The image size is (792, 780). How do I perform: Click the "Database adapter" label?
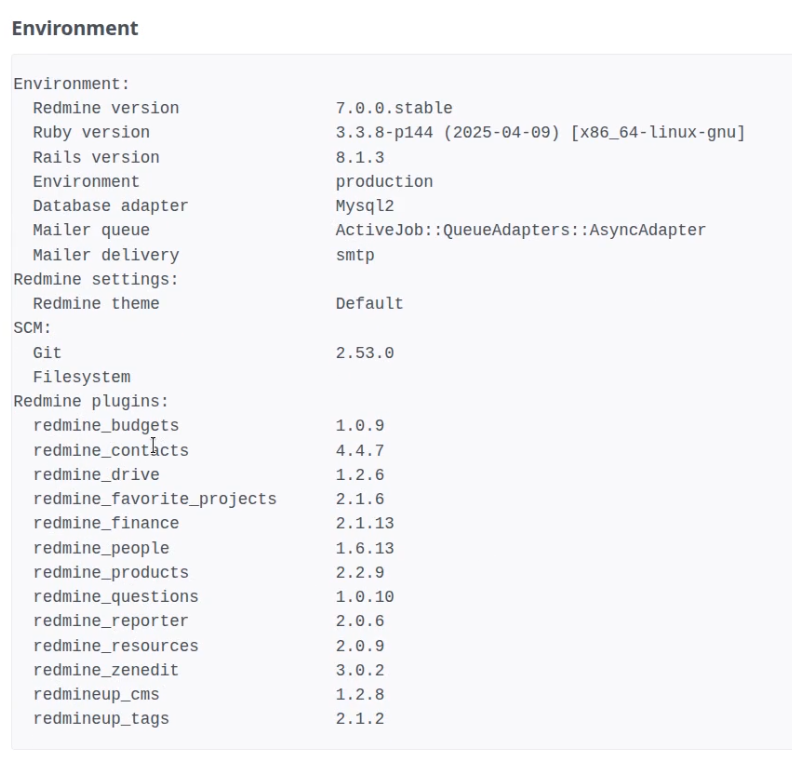coord(111,206)
